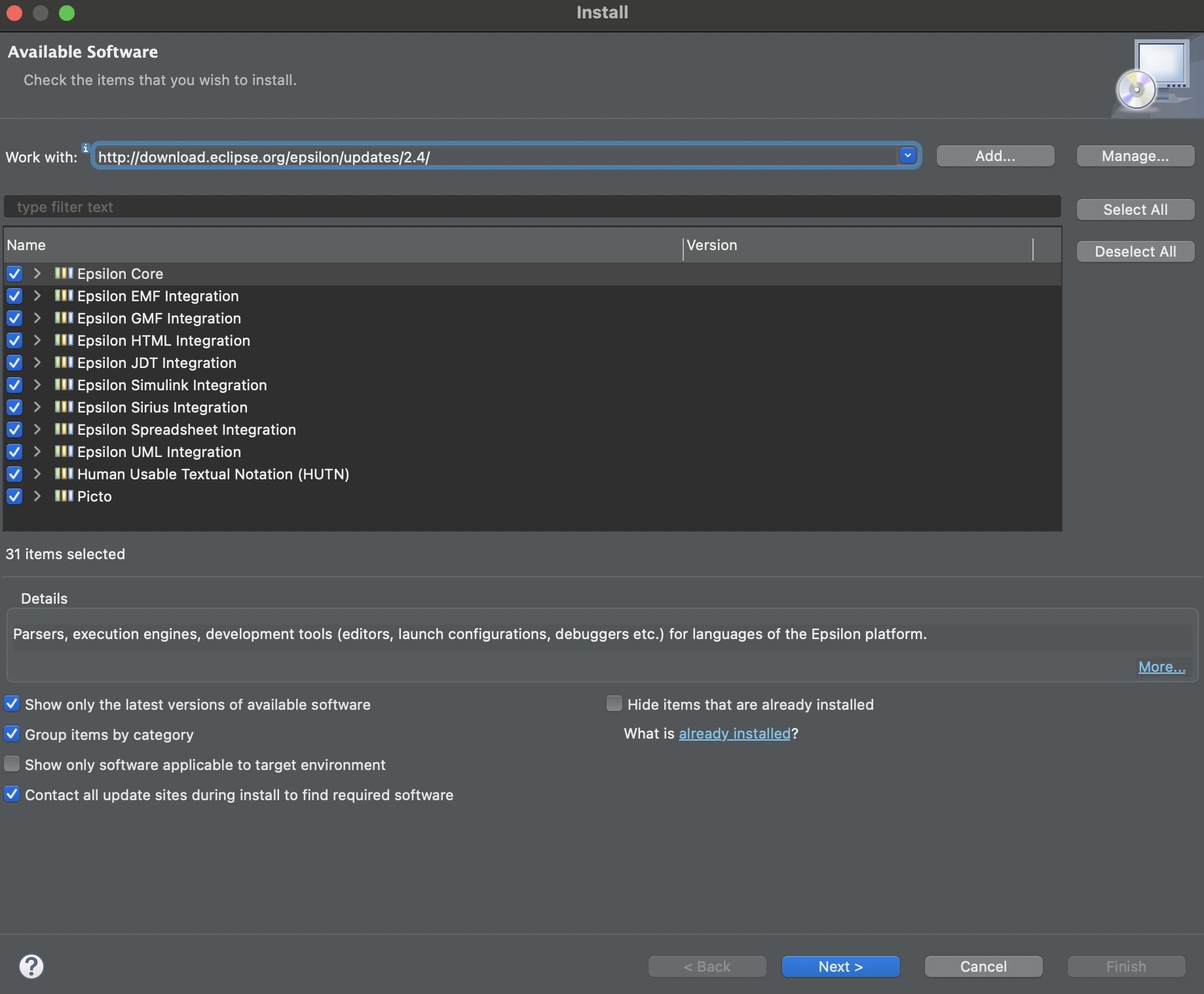Uncheck the Epsilon Sirius Integration checkbox
The image size is (1204, 994).
tap(14, 407)
